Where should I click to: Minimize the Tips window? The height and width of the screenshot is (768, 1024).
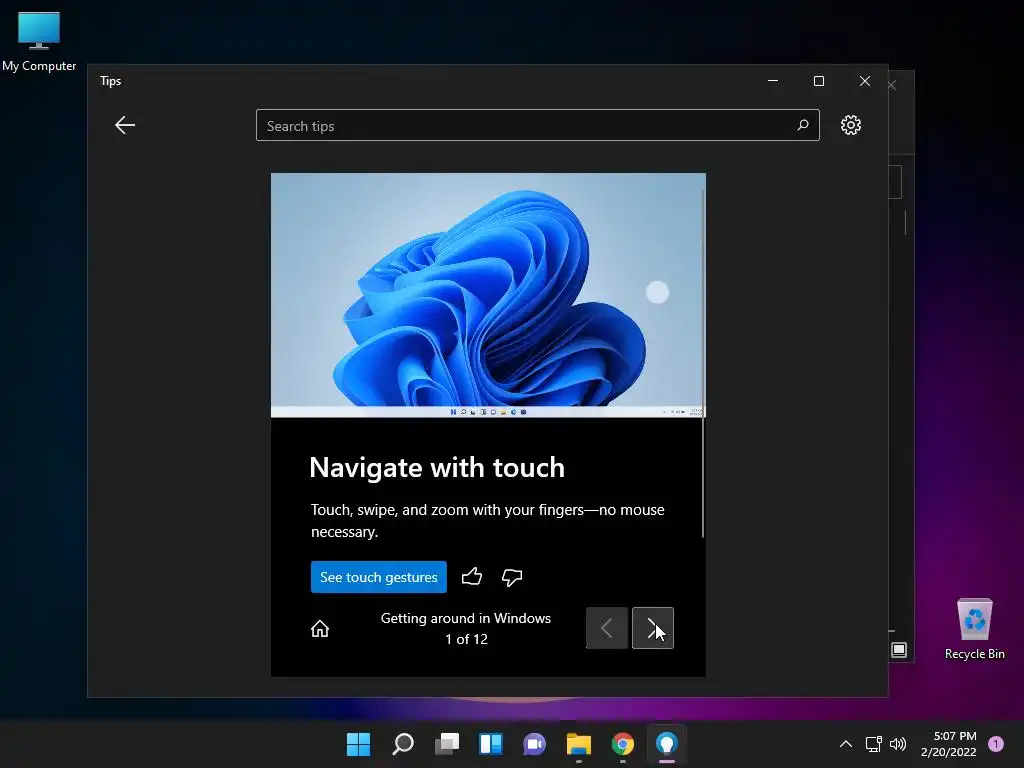point(773,81)
